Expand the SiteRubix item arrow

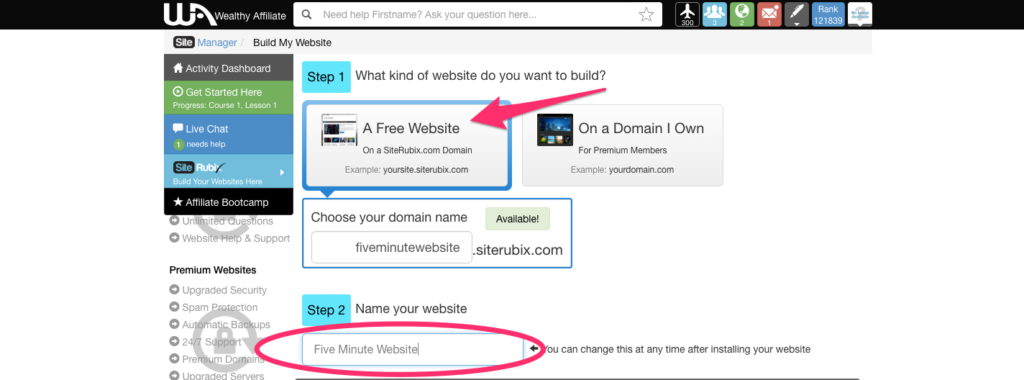click(x=282, y=172)
